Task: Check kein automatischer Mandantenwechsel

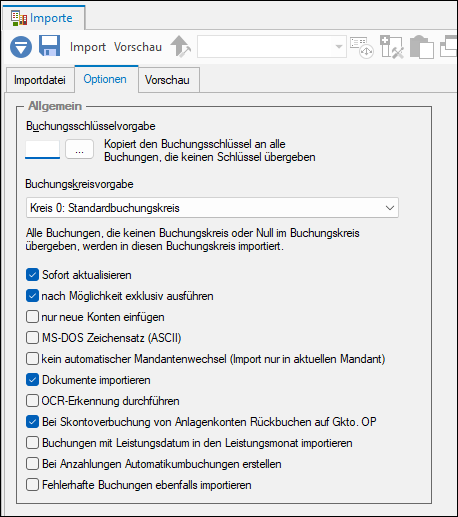Action: (32, 359)
